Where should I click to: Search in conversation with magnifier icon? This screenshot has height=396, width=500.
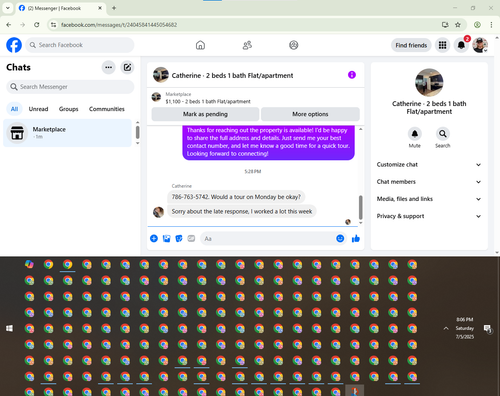point(443,134)
